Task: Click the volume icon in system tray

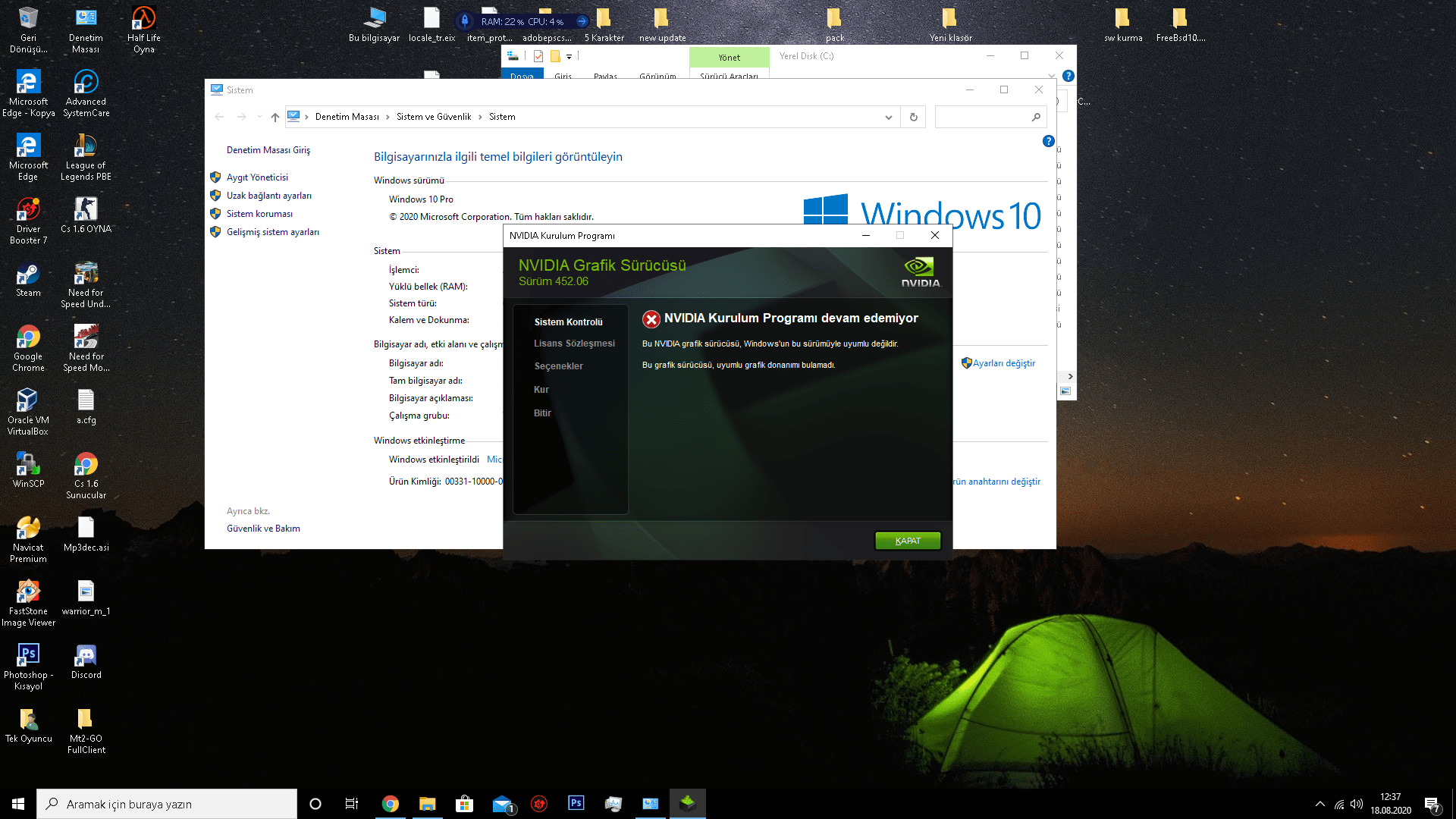Action: pos(1357,804)
